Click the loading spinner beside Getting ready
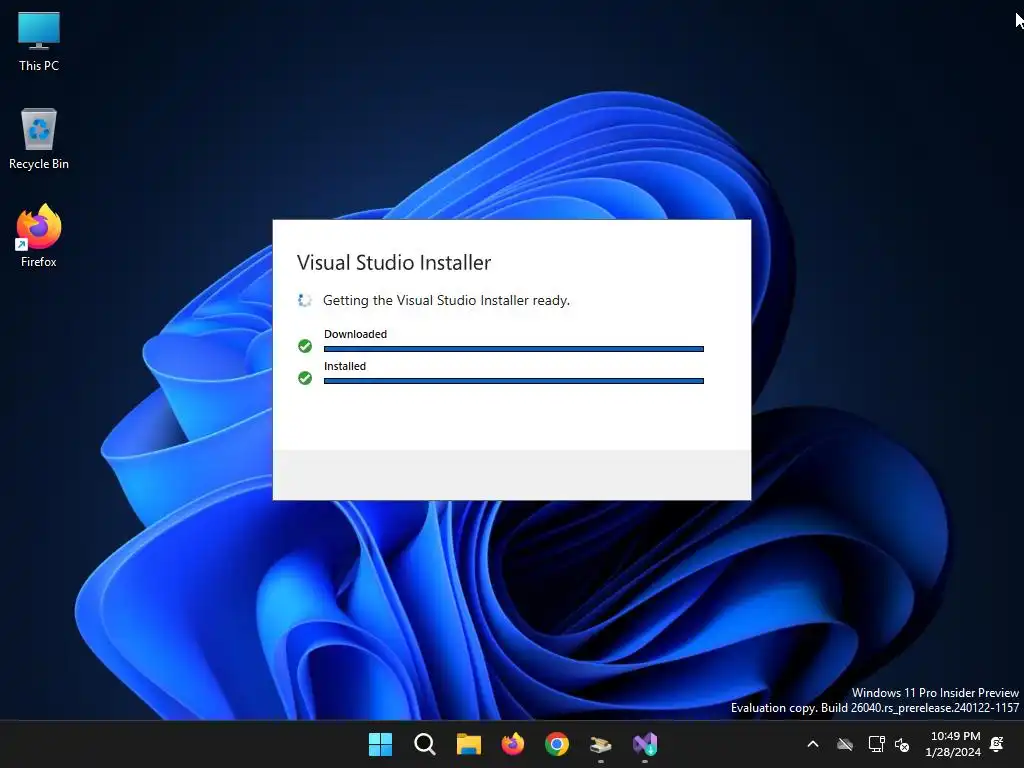 [304, 300]
